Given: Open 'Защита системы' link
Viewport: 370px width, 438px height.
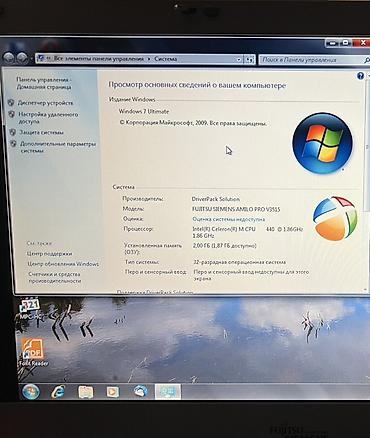Looking at the screenshot, I should coord(41,132).
